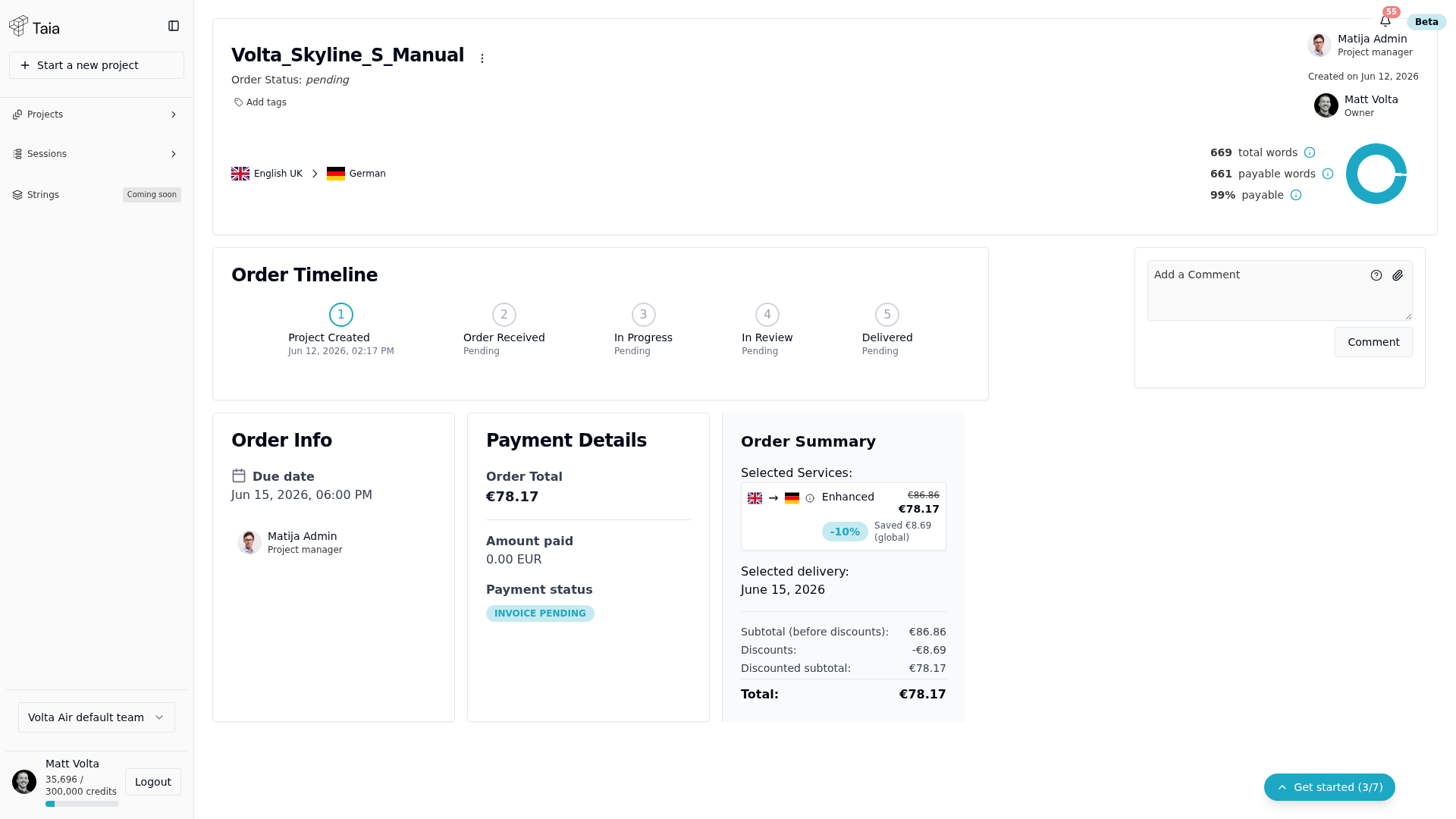
Task: Open the Sessions sidebar item
Action: (96, 154)
